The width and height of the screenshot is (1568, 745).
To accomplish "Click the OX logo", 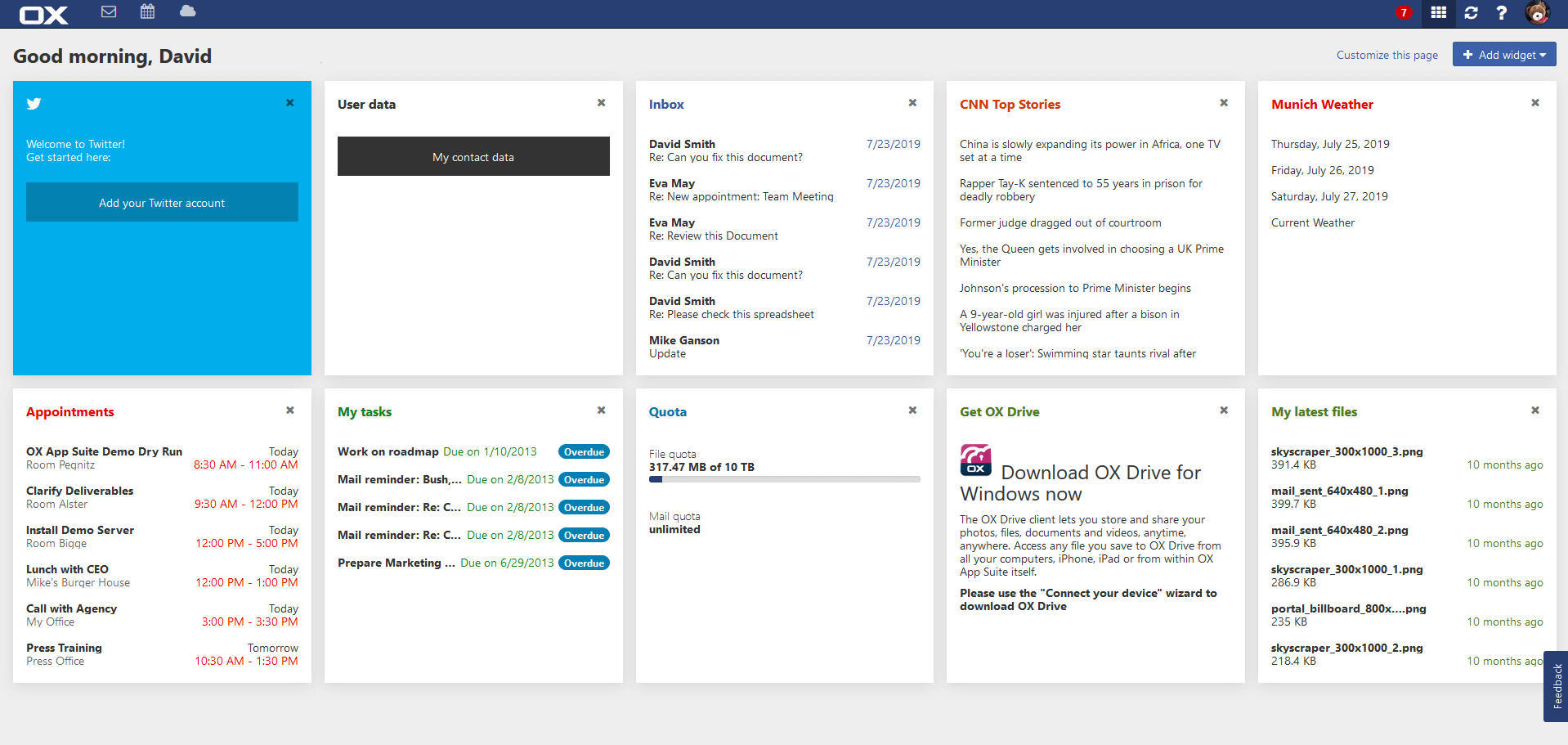I will pos(43,13).
